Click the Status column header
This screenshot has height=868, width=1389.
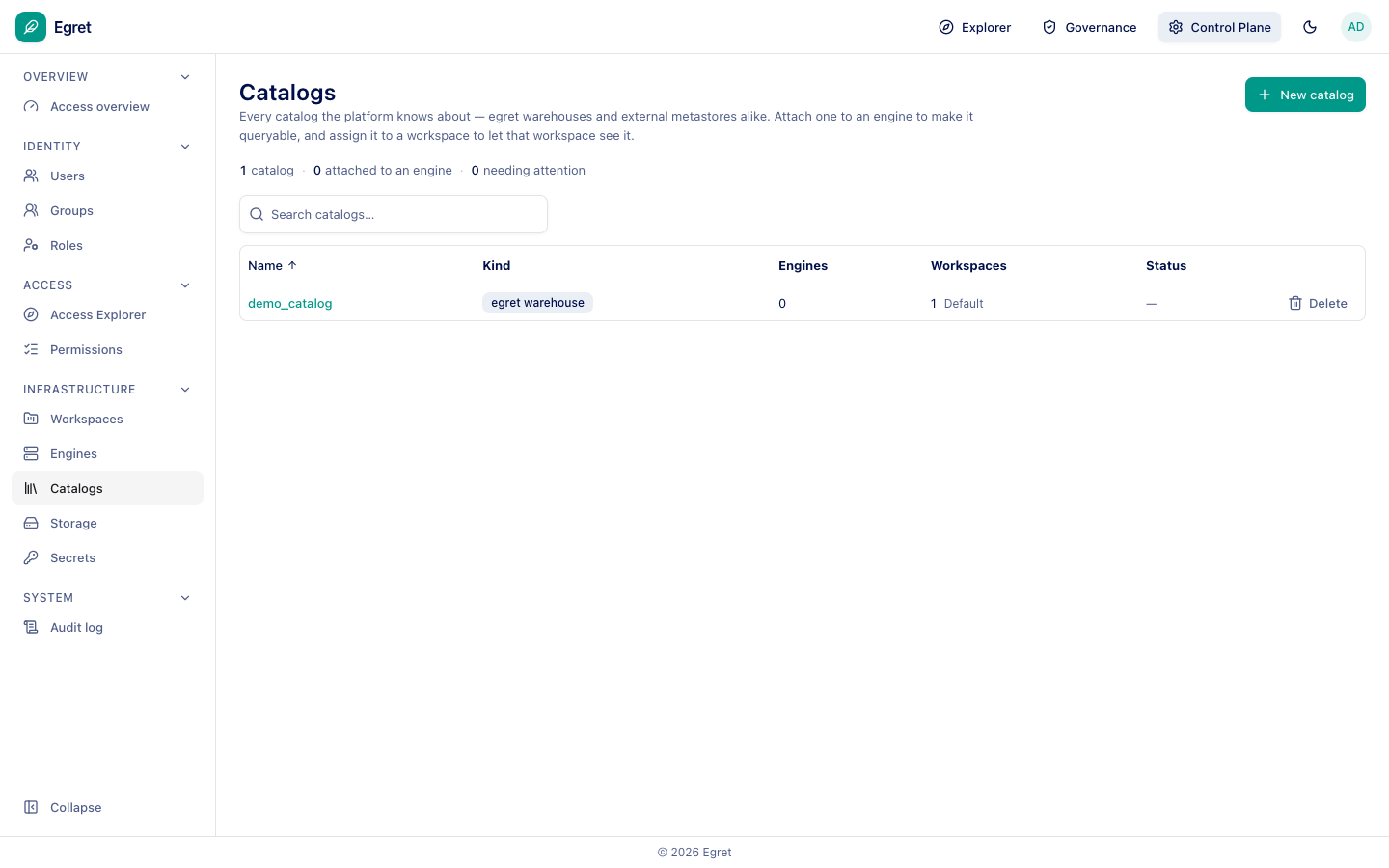click(x=1166, y=266)
